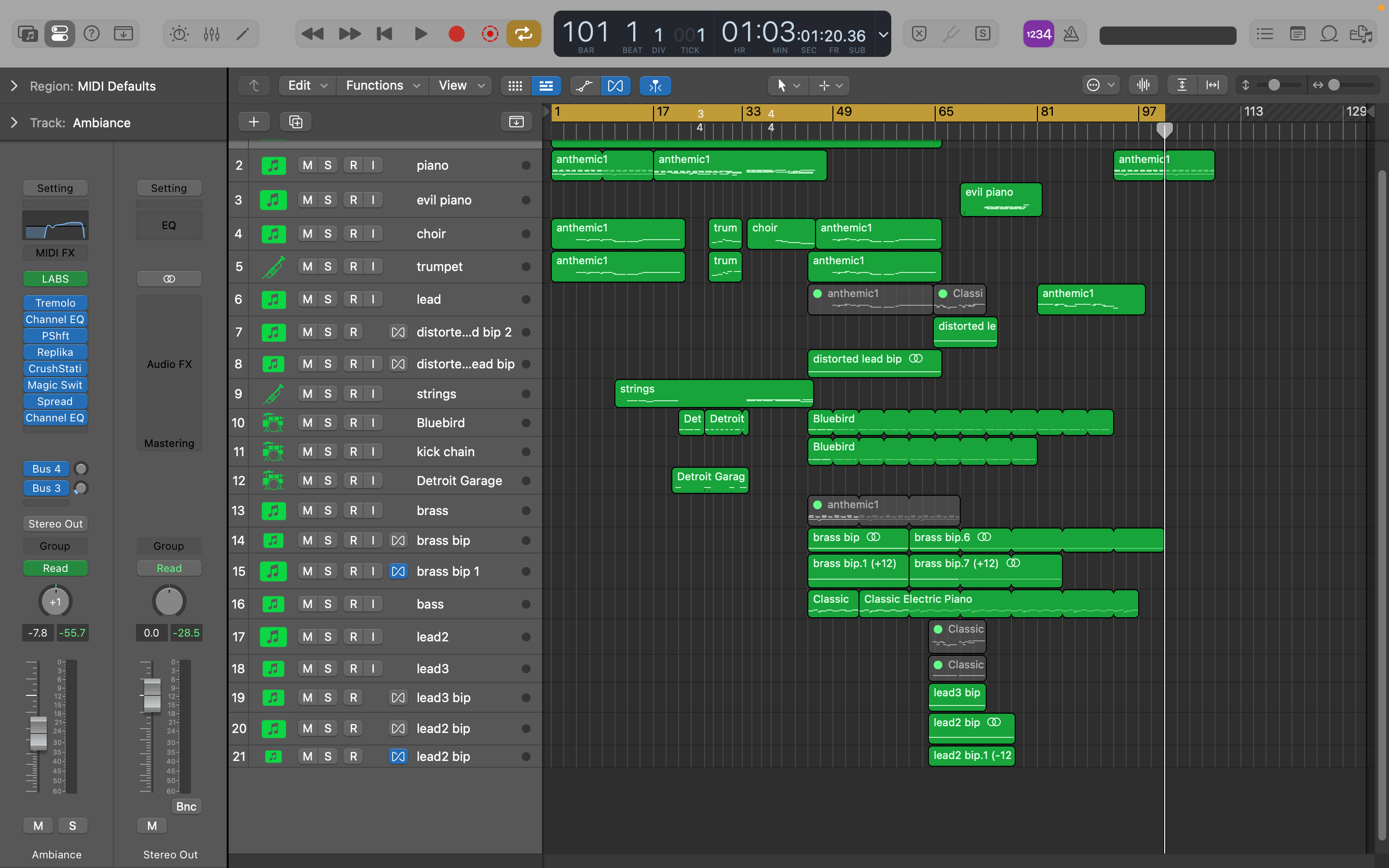Record-enable the strings track
The image size is (1389, 868).
click(x=353, y=394)
